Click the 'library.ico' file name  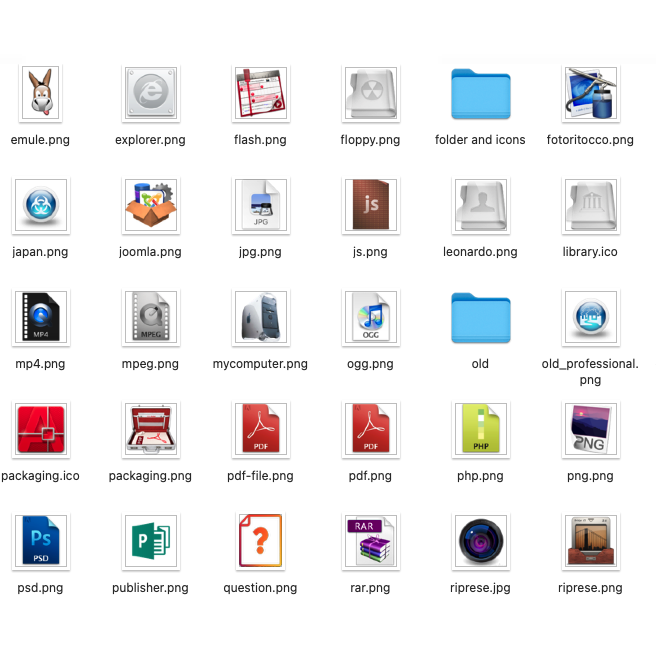tap(590, 252)
